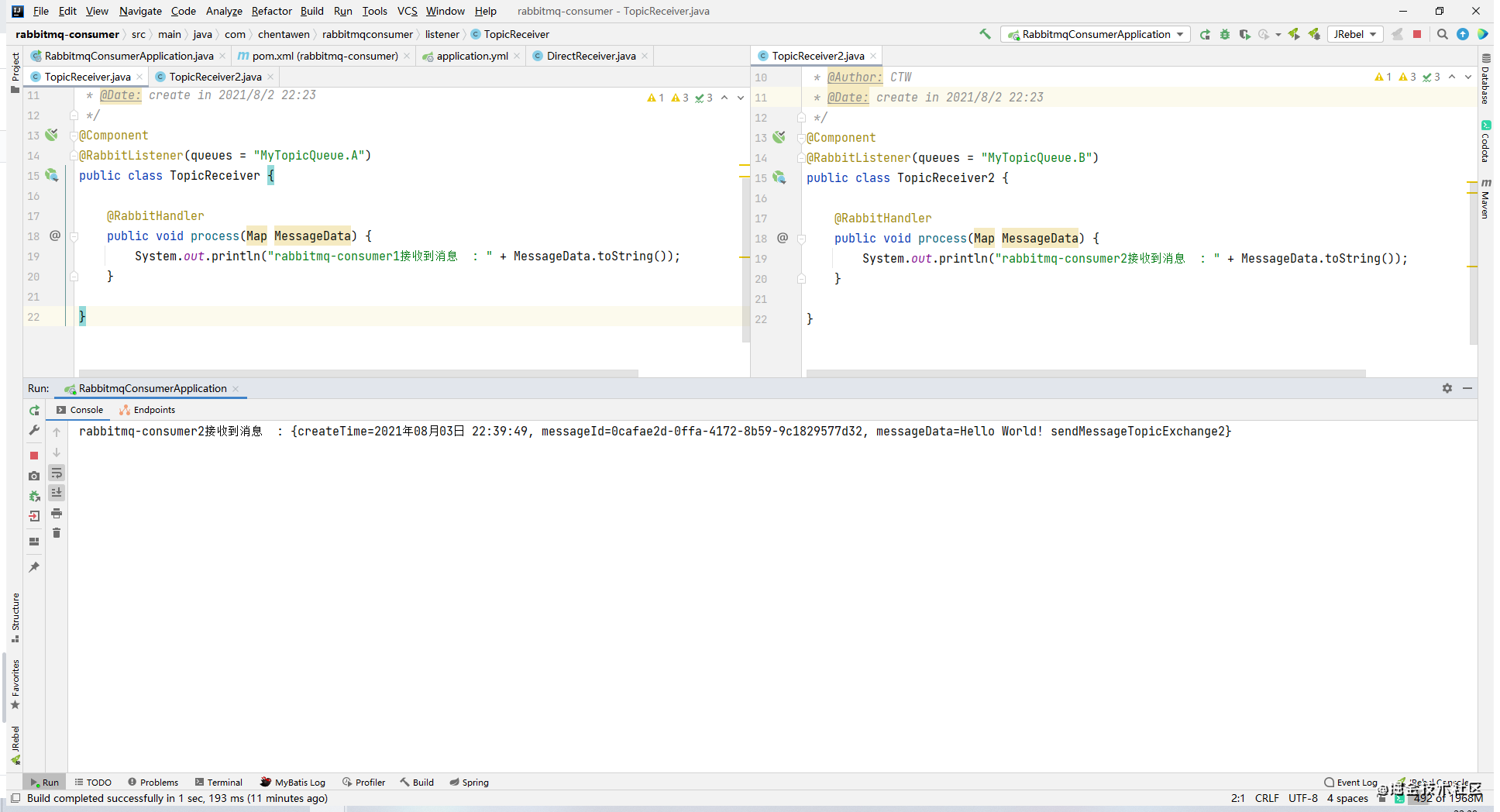The height and width of the screenshot is (812, 1500).
Task: Click the Codota colorful toolbar icon
Action: [1482, 34]
